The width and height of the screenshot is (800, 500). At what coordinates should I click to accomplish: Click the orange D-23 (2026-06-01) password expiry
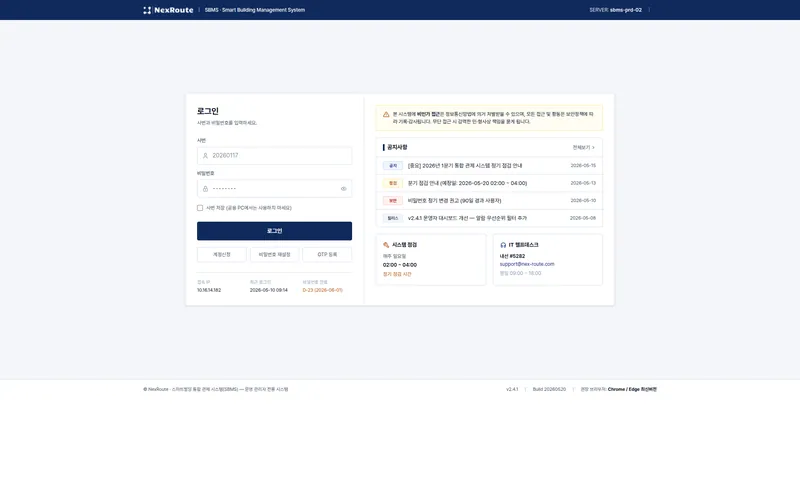coord(322,290)
